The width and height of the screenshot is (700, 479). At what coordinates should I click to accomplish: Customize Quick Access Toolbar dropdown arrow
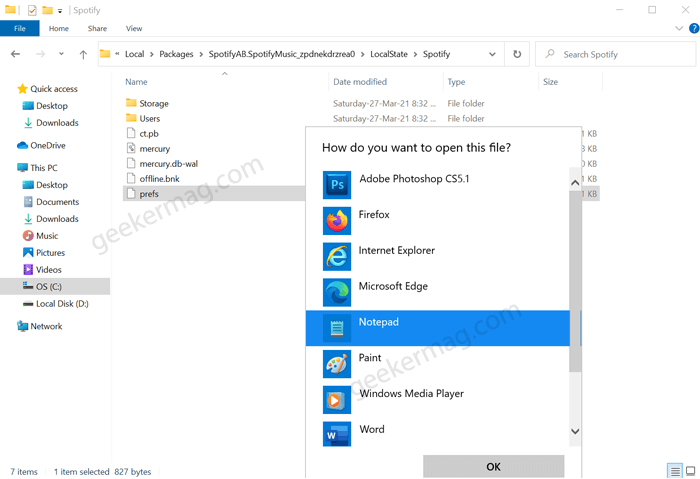point(60,11)
